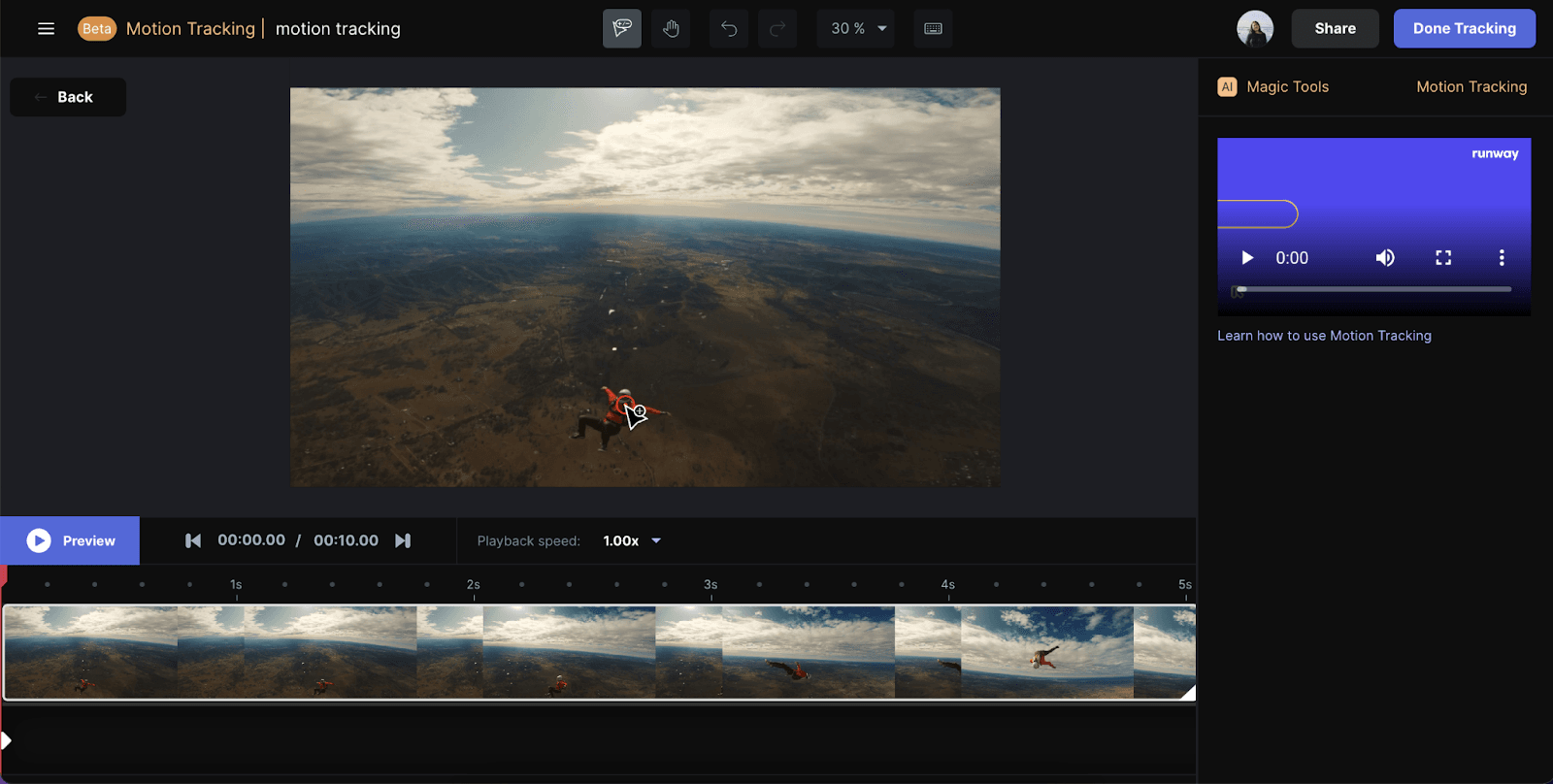This screenshot has width=1553, height=784.
Task: Redo the last action
Action: click(x=777, y=28)
